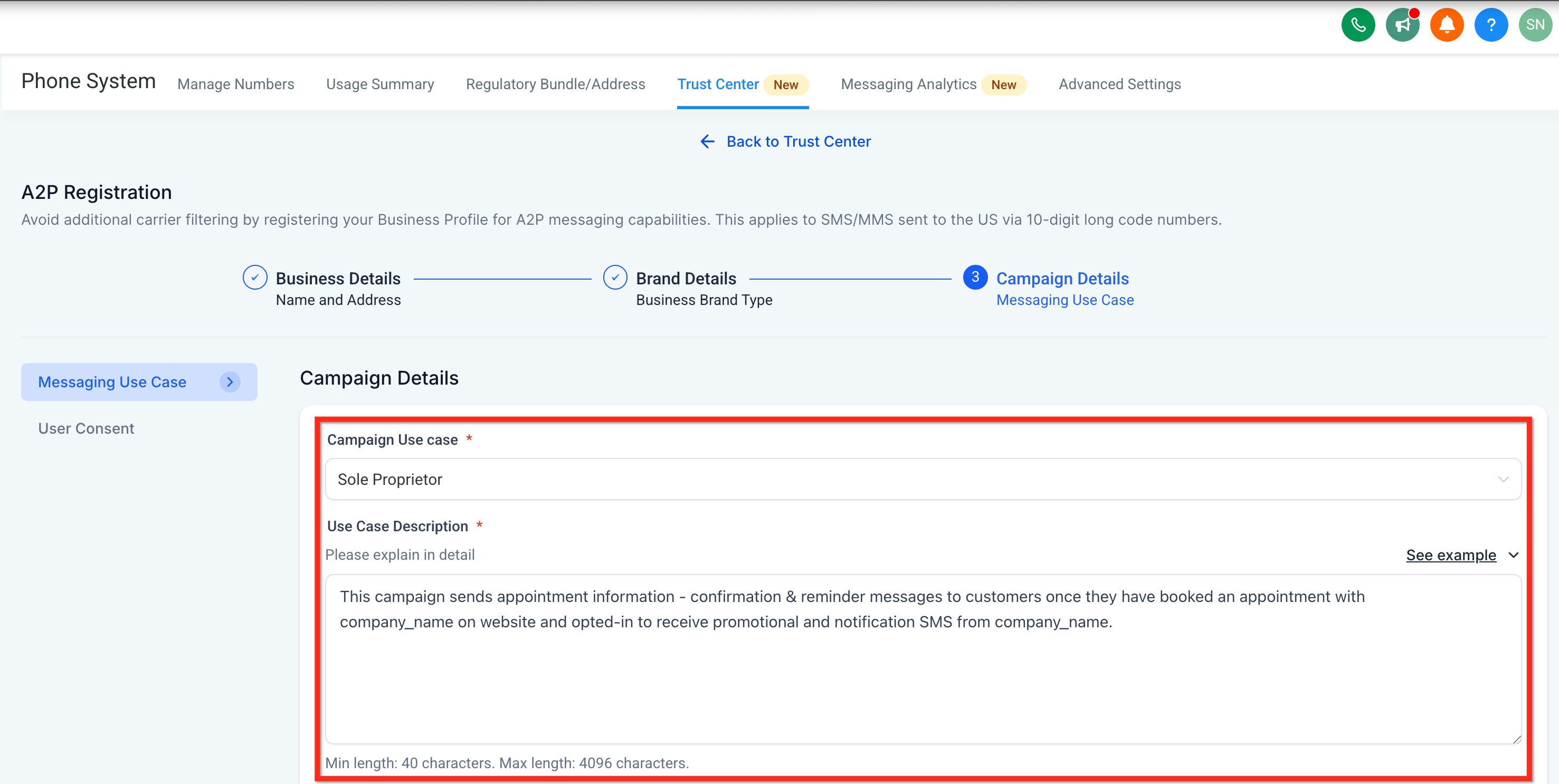Open the megaphone announcements icon
Image resolution: width=1559 pixels, height=784 pixels.
point(1402,25)
